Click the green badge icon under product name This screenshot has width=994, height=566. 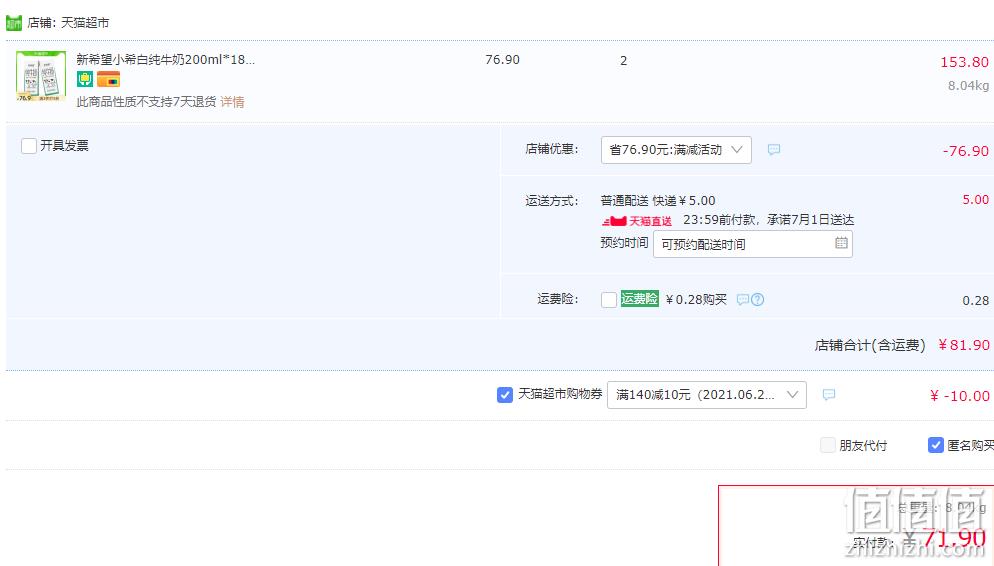pyautogui.click(x=85, y=79)
